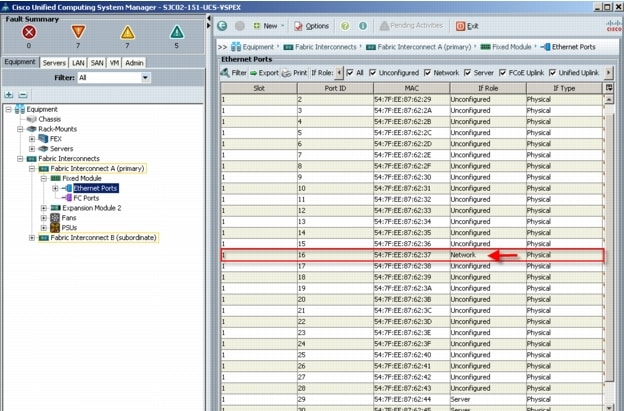This screenshot has width=624, height=411.
Task: Click the collapse all minus icon
Action: coord(23,95)
